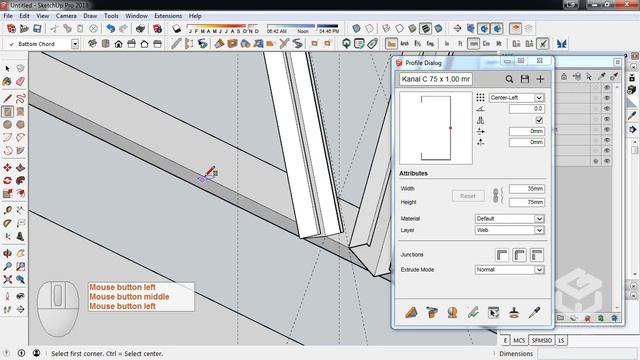Save profile in Profile Dialog
This screenshot has height=360, width=640.
524,79
